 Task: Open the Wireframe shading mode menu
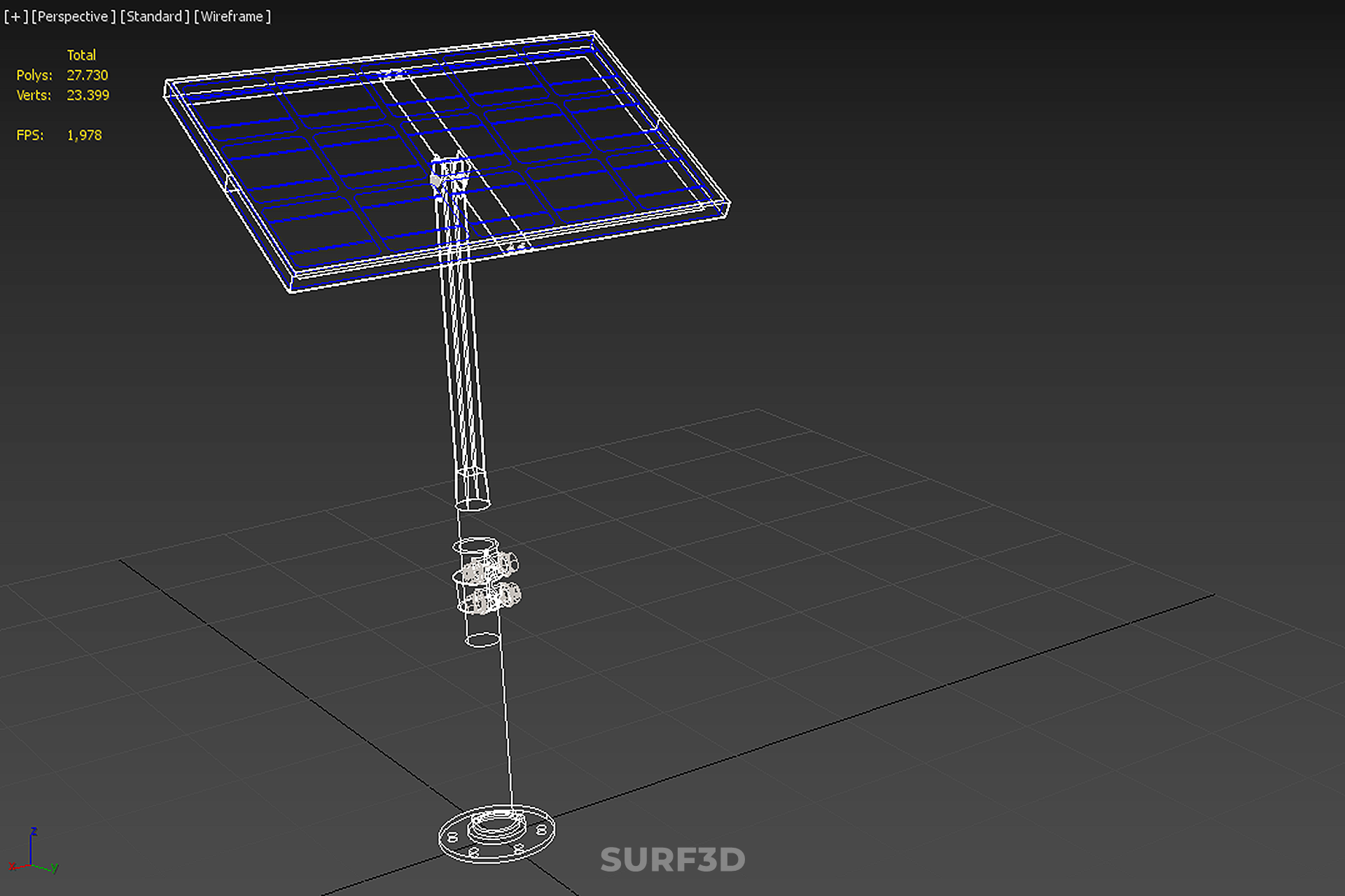(232, 16)
